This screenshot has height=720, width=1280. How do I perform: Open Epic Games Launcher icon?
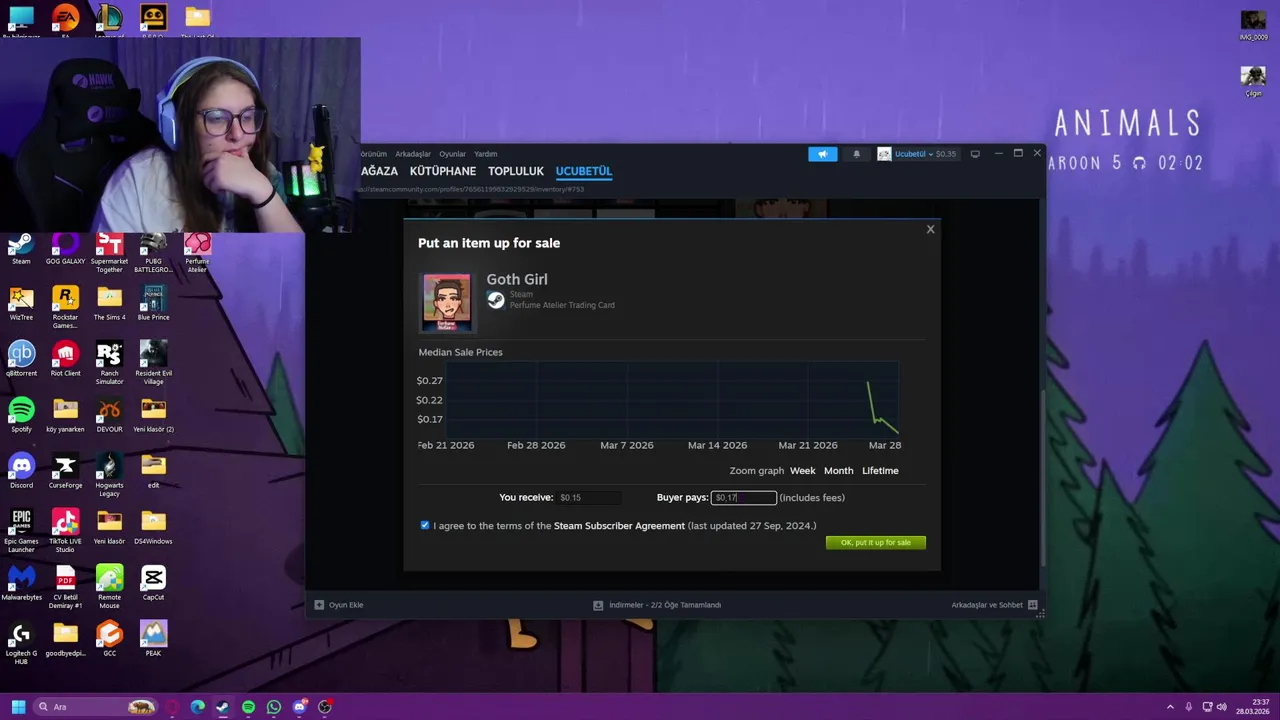coord(21,532)
